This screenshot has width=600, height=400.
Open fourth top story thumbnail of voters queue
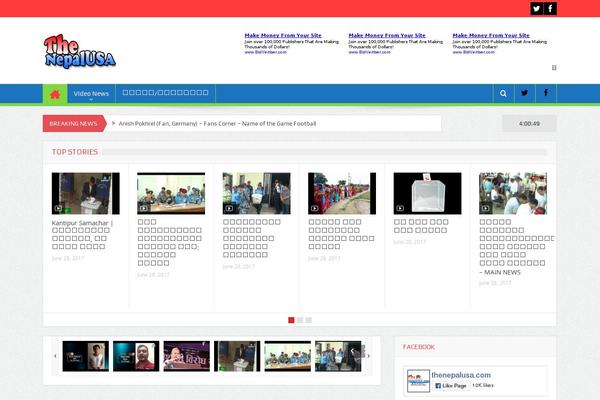342,193
